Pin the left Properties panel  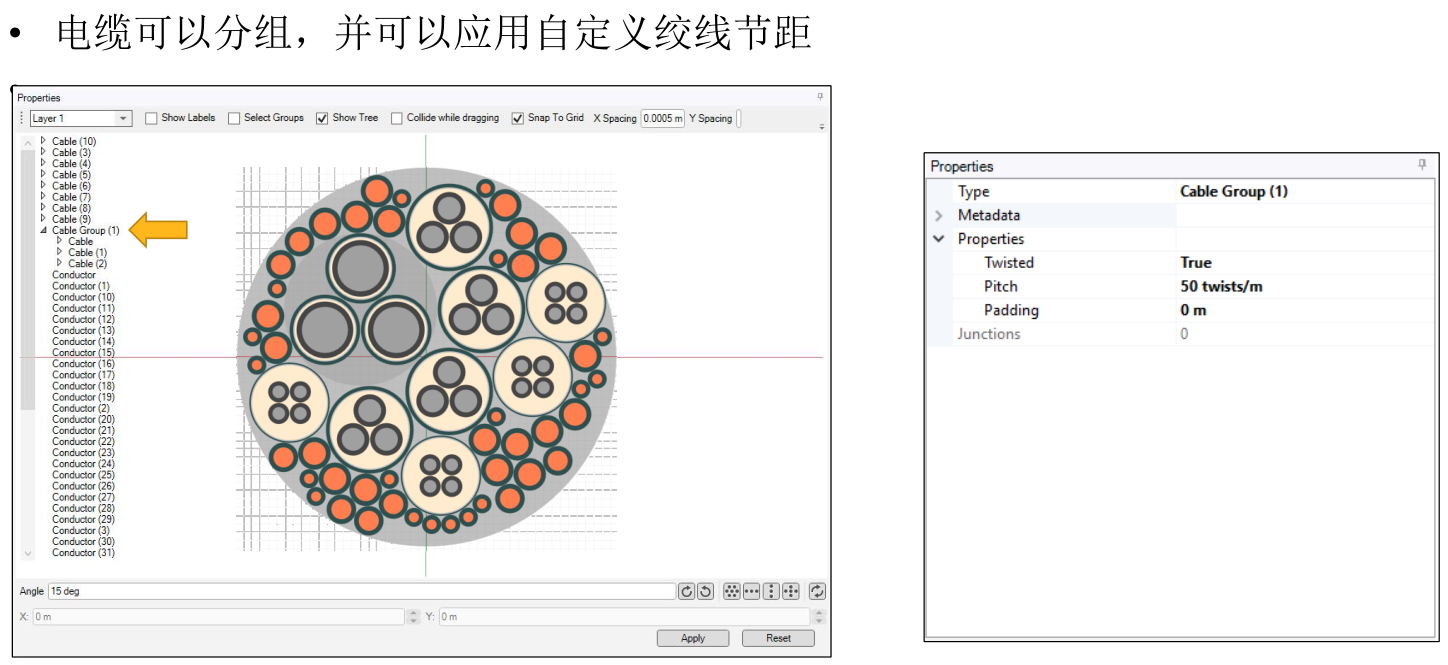pyautogui.click(x=820, y=97)
